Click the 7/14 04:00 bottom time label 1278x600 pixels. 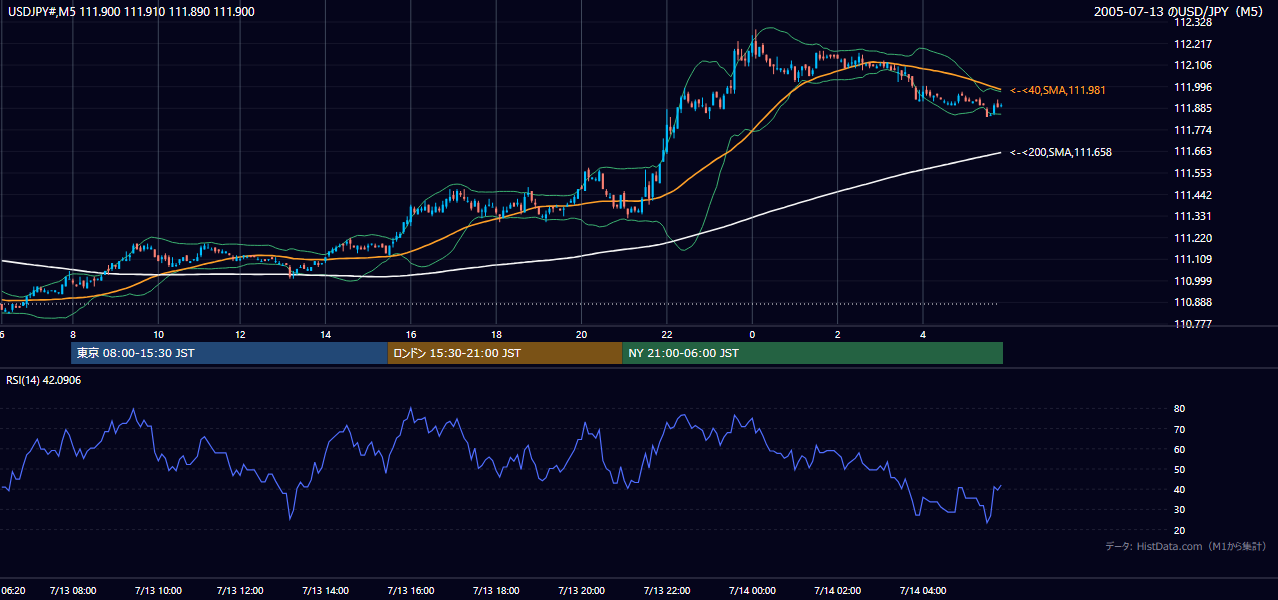click(x=922, y=591)
